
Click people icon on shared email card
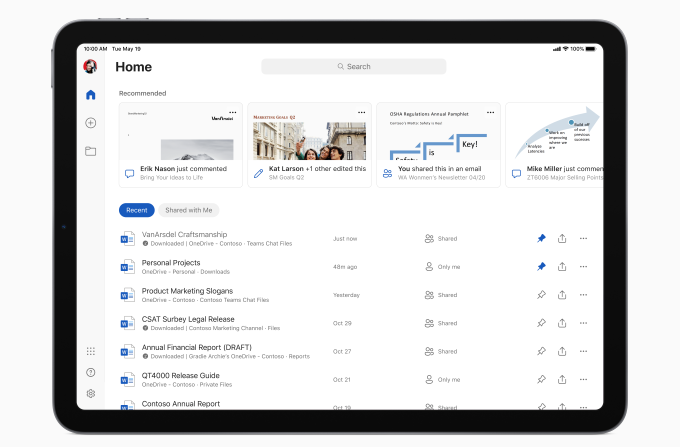pyautogui.click(x=387, y=173)
